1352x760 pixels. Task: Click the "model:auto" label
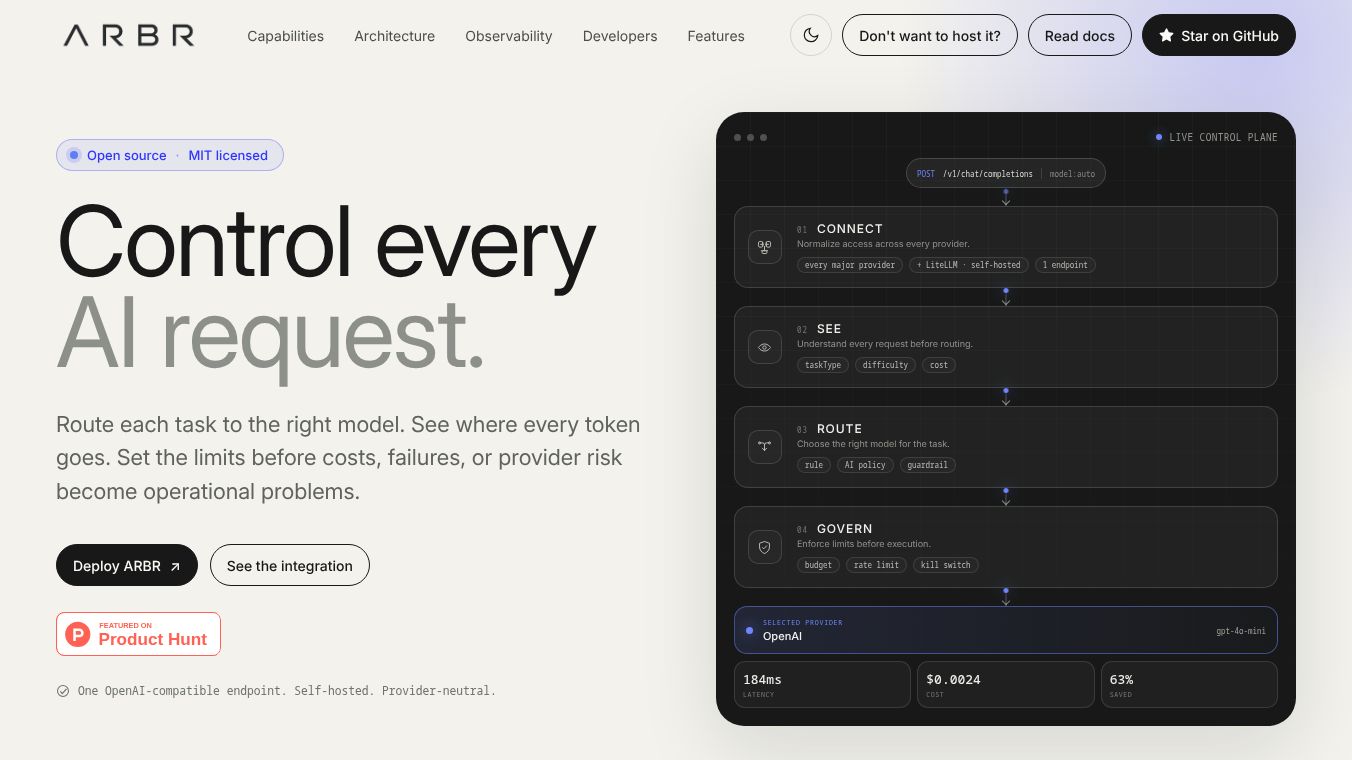(1072, 174)
